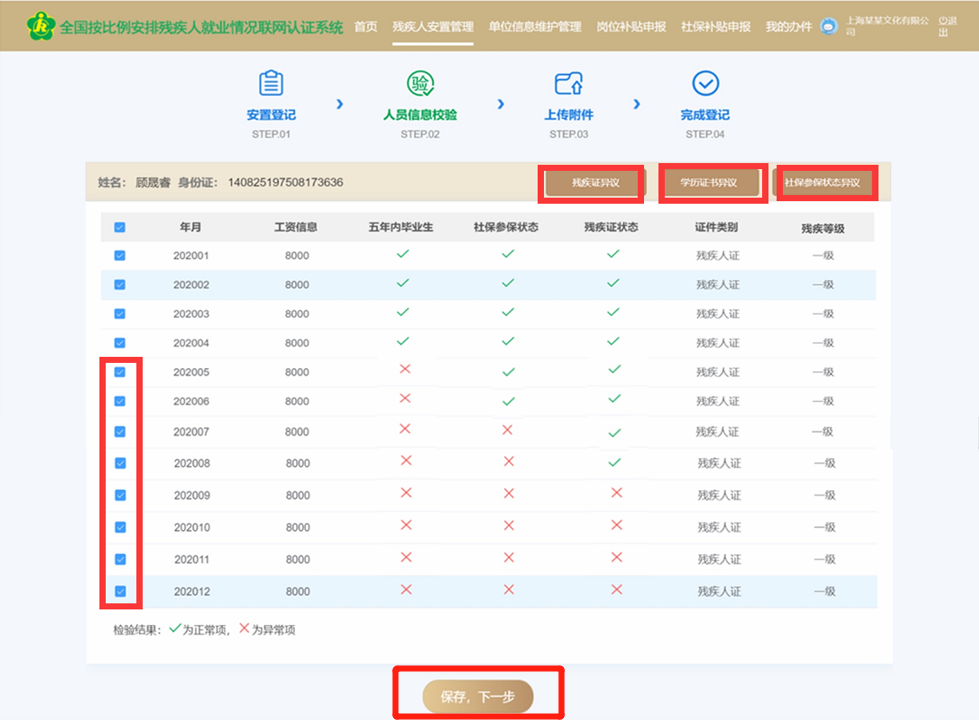Toggle the checkbox for row 202001
979x720 pixels.
tap(120, 256)
